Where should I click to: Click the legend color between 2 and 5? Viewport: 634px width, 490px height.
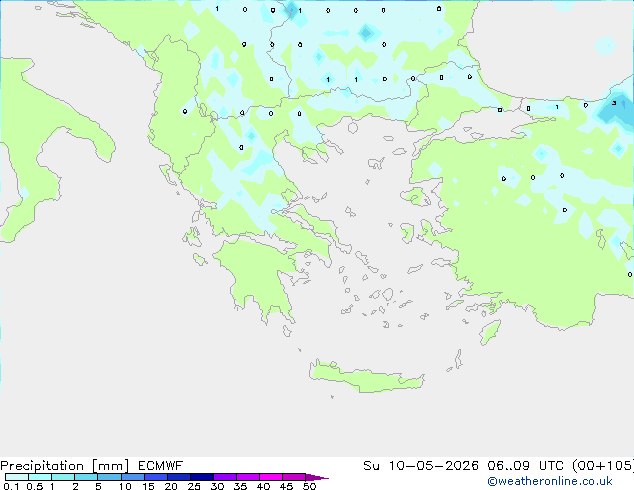pos(86,477)
